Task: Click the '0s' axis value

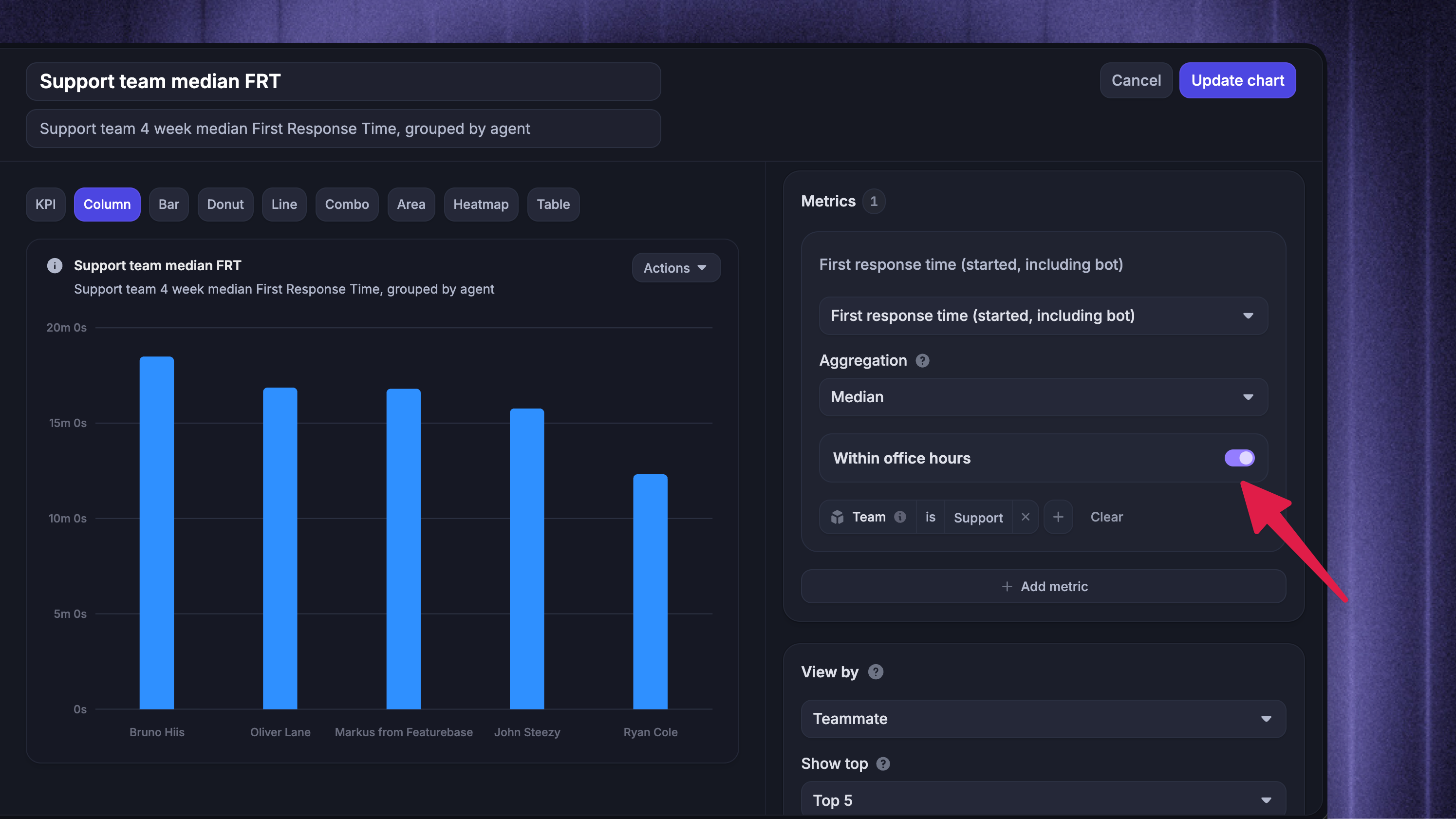Action: [80, 710]
